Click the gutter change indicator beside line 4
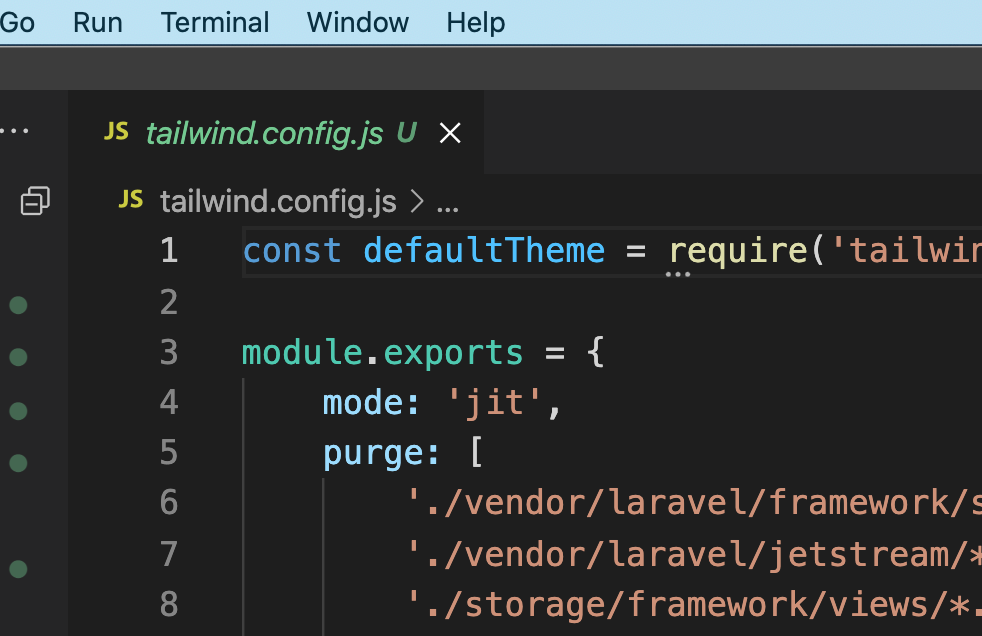The image size is (982, 636). [x=19, y=410]
